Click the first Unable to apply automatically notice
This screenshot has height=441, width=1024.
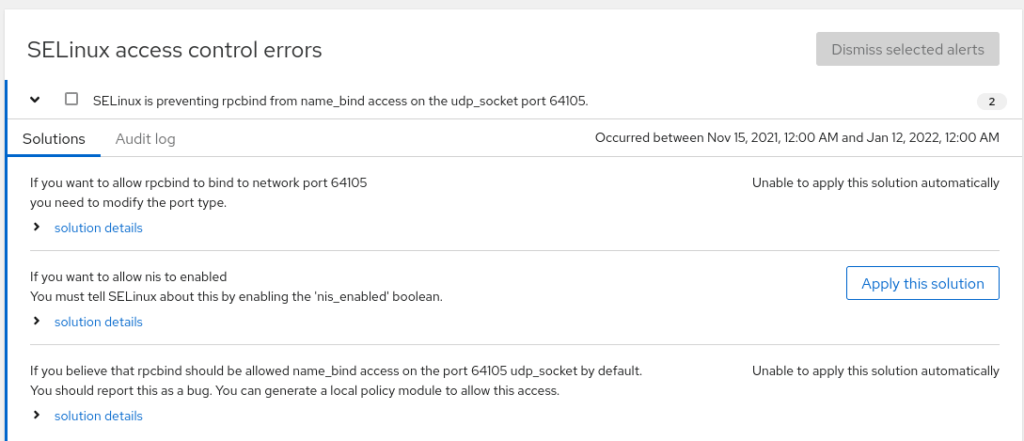point(875,183)
